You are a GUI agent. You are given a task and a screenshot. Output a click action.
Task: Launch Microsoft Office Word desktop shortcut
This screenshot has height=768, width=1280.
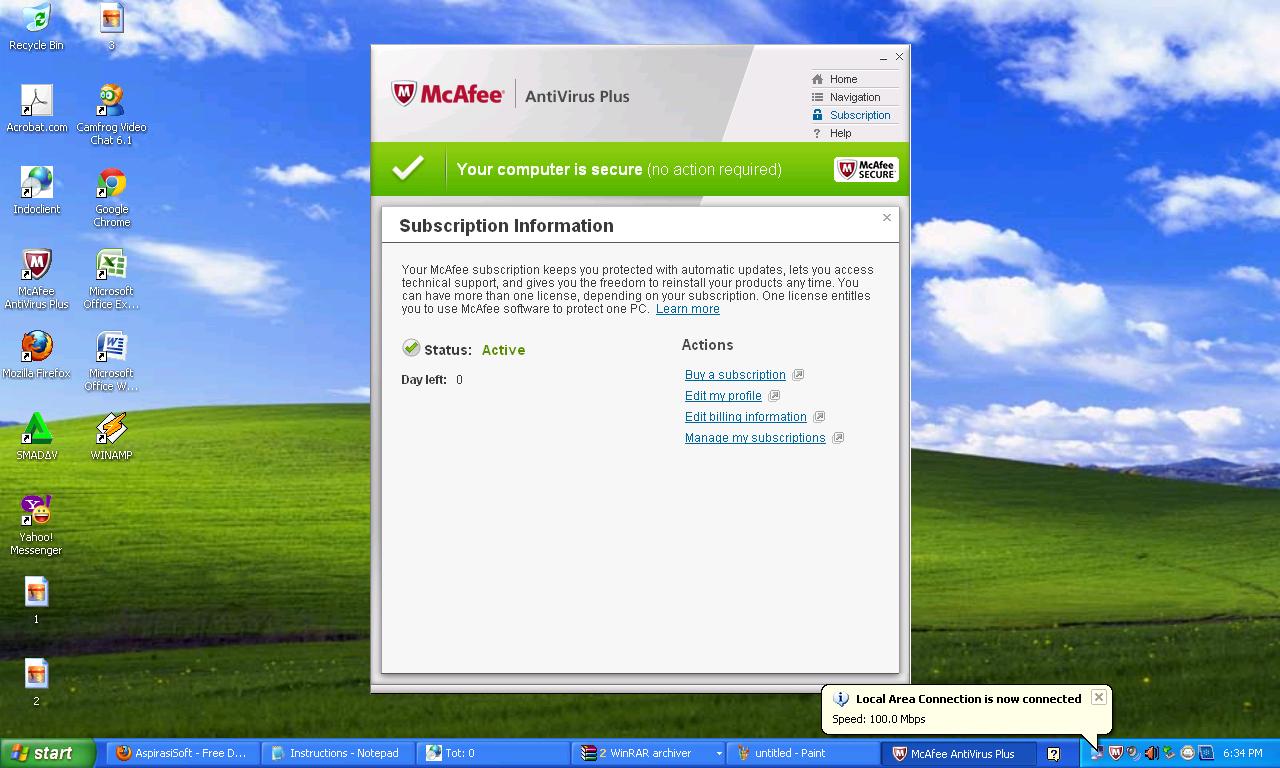pos(111,360)
